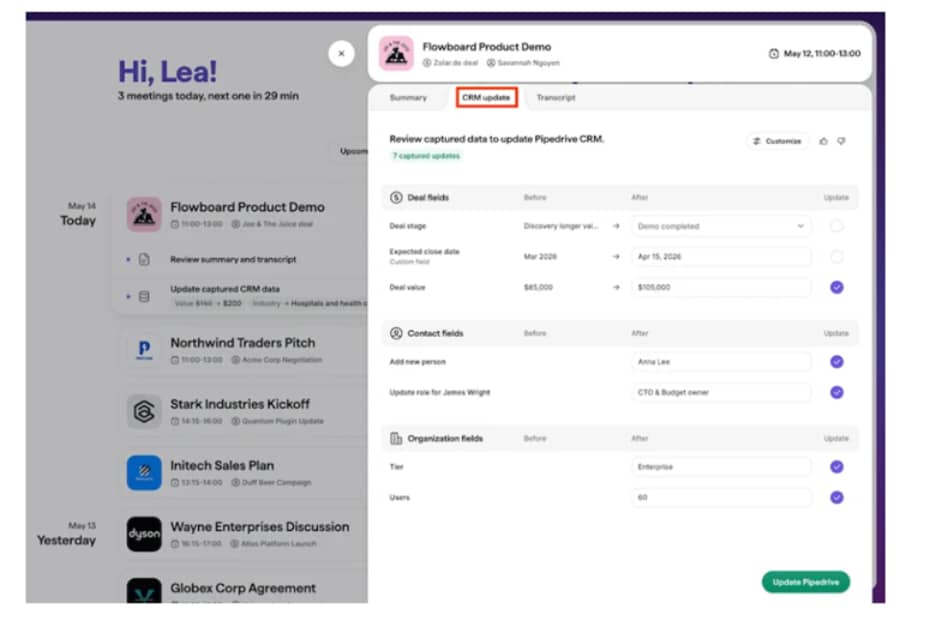Give thumbs down feedback
This screenshot has width=936, height=627.
[841, 141]
